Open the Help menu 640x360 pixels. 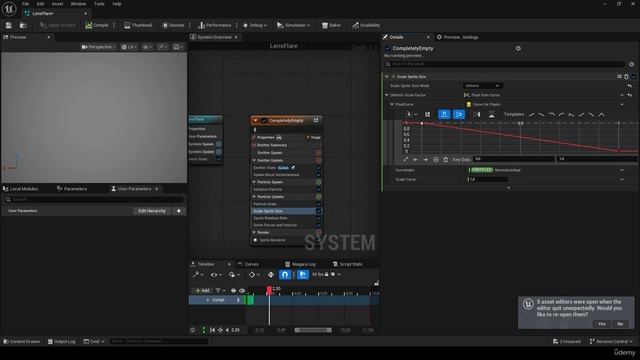click(x=117, y=4)
